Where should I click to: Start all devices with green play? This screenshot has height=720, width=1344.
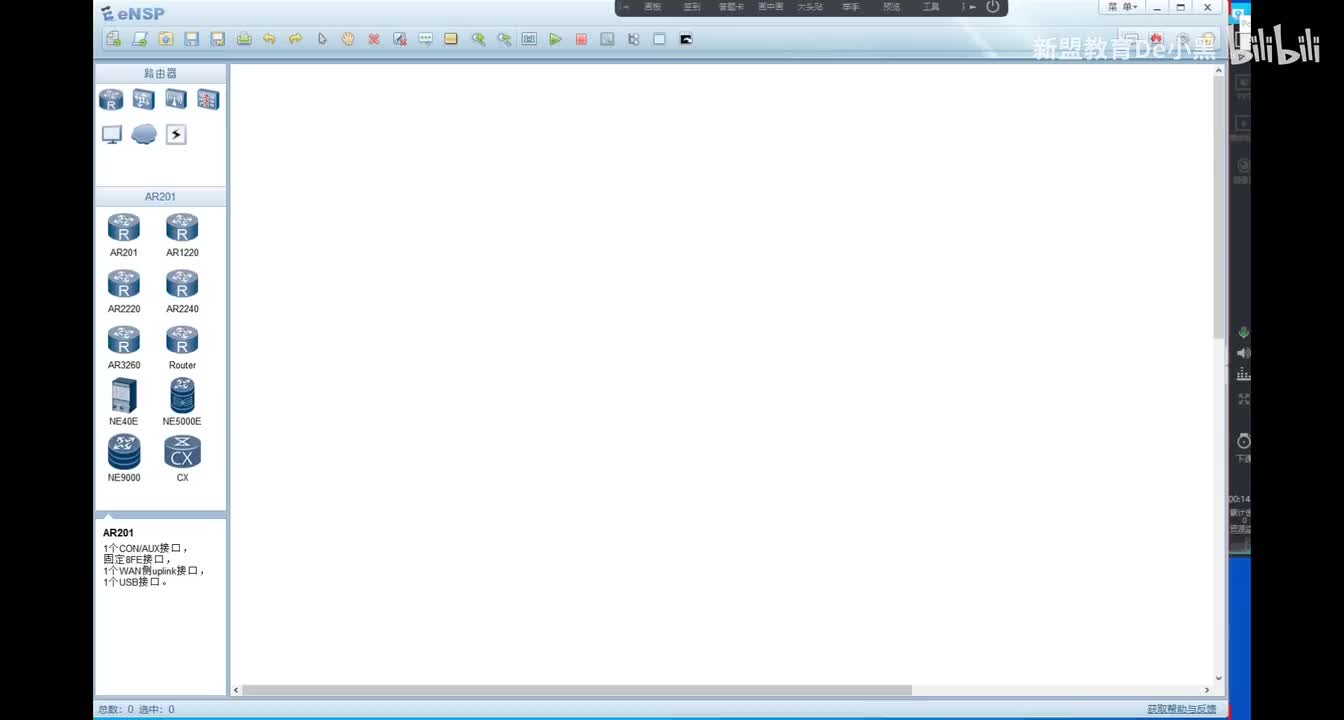[555, 39]
